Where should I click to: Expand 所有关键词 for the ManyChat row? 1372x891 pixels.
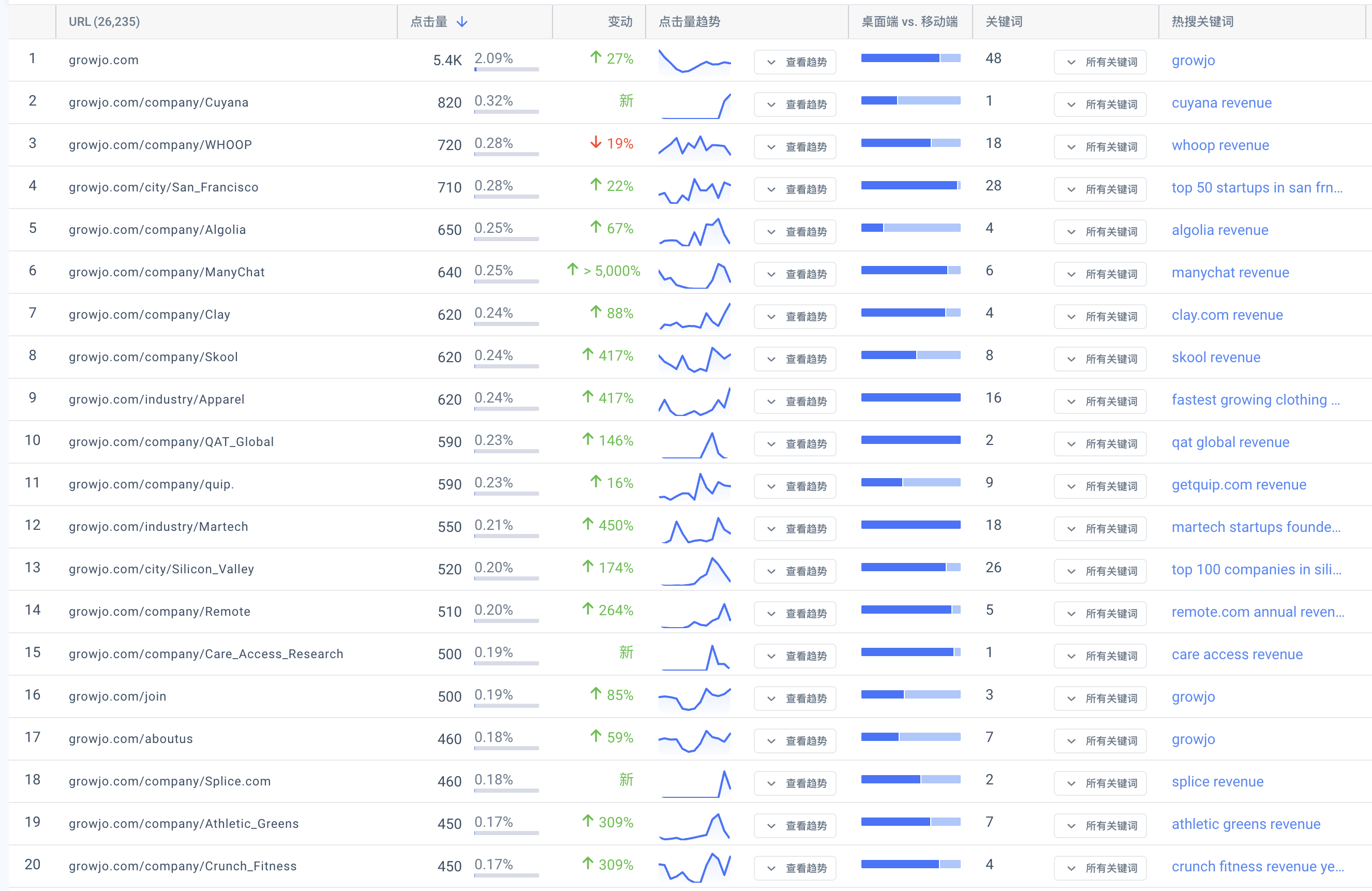pyautogui.click(x=1100, y=274)
